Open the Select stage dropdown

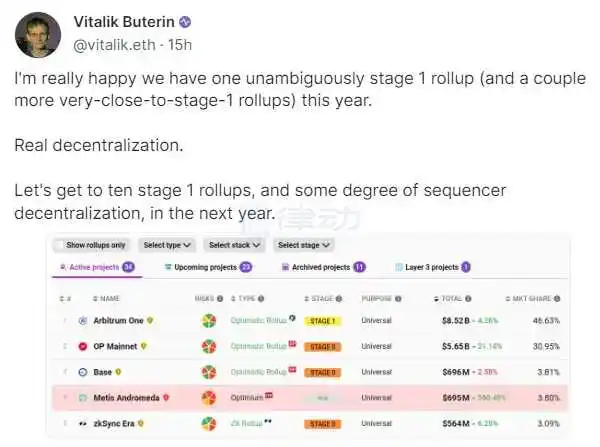pos(304,245)
